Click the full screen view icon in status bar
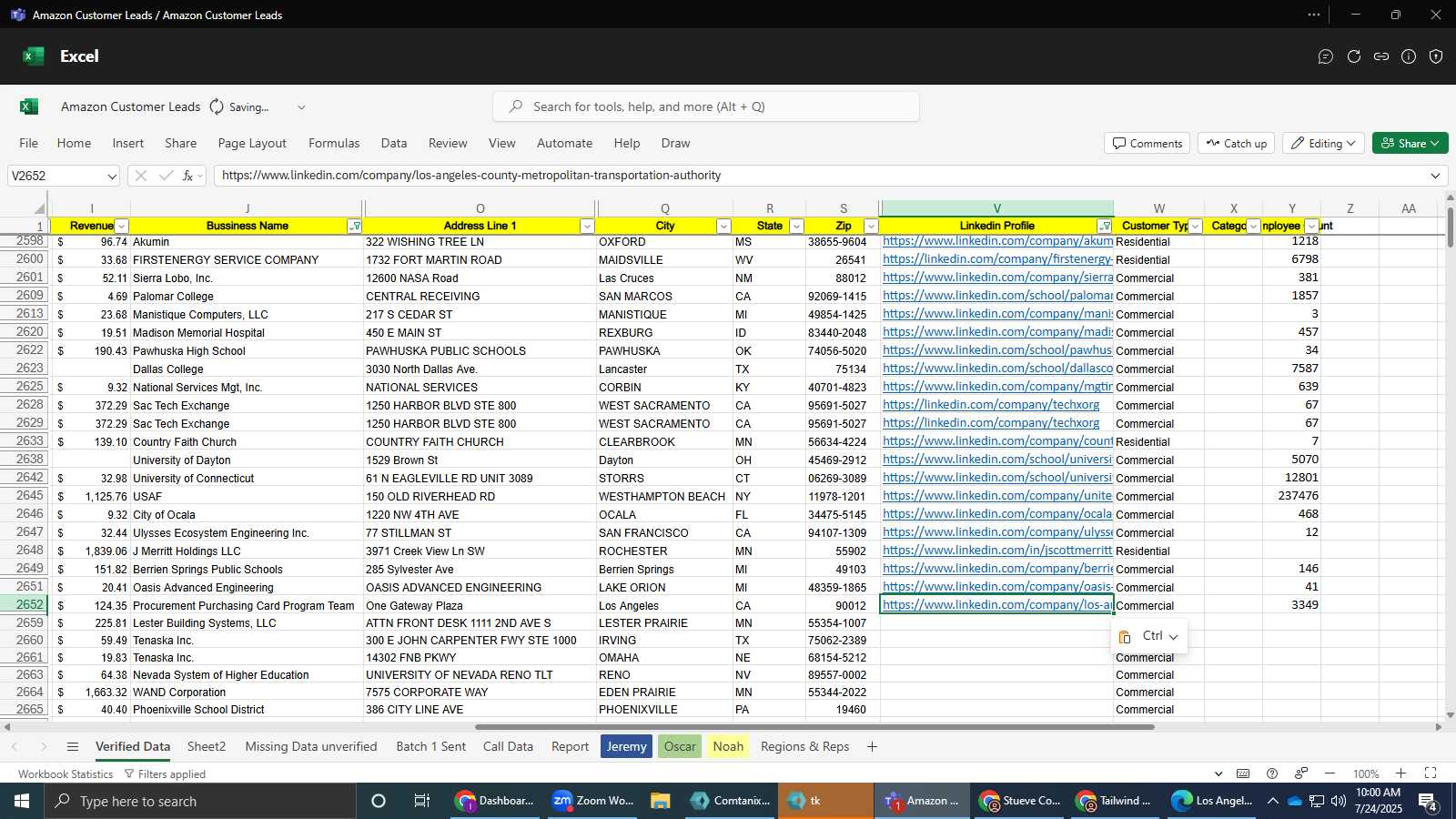The height and width of the screenshot is (819, 1456). (x=1431, y=773)
